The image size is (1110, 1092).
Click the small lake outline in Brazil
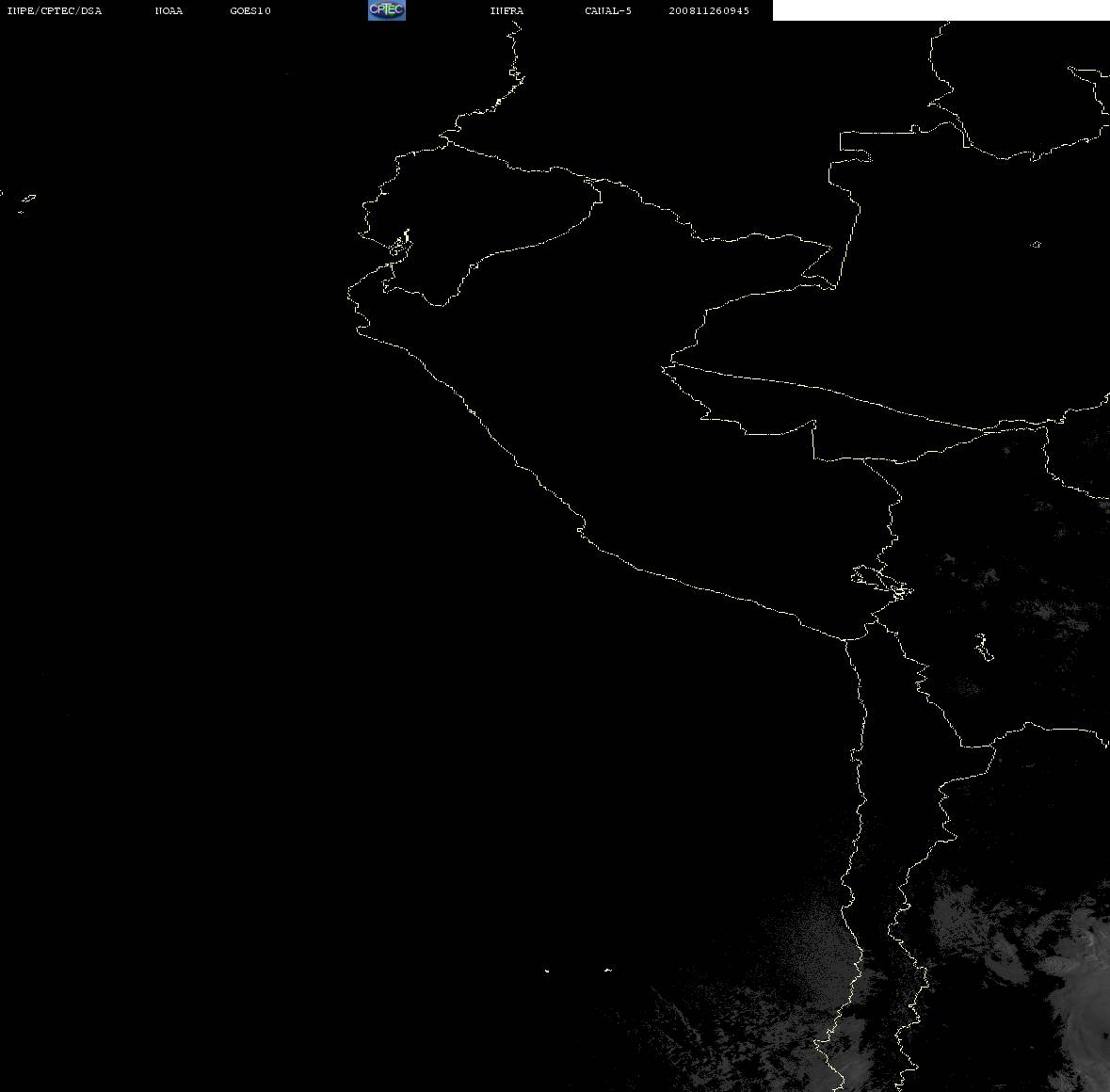tap(1036, 244)
